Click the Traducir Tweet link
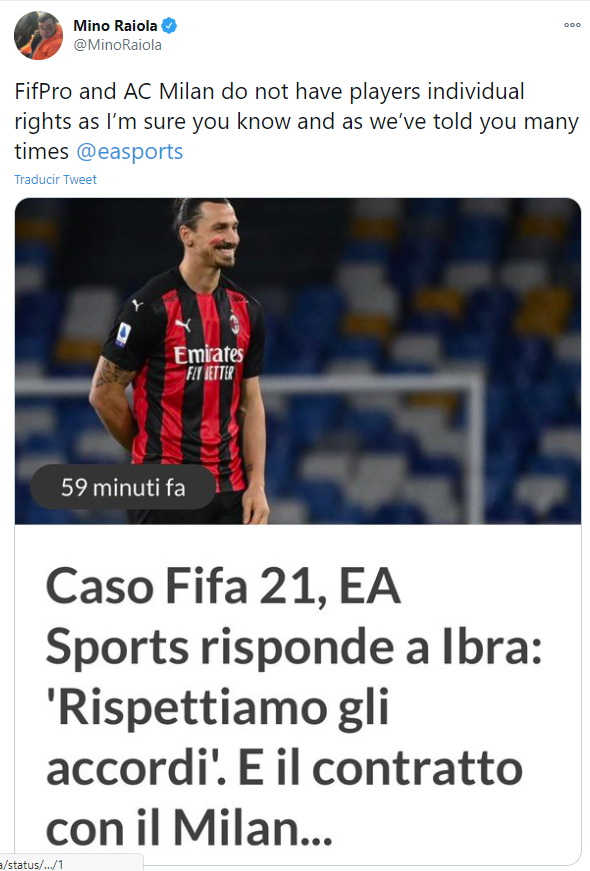The width and height of the screenshot is (590, 871). pos(55,179)
